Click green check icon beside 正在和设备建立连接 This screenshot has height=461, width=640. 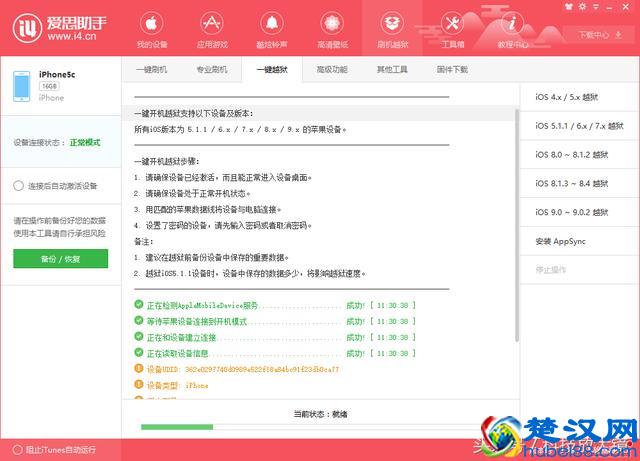point(139,336)
